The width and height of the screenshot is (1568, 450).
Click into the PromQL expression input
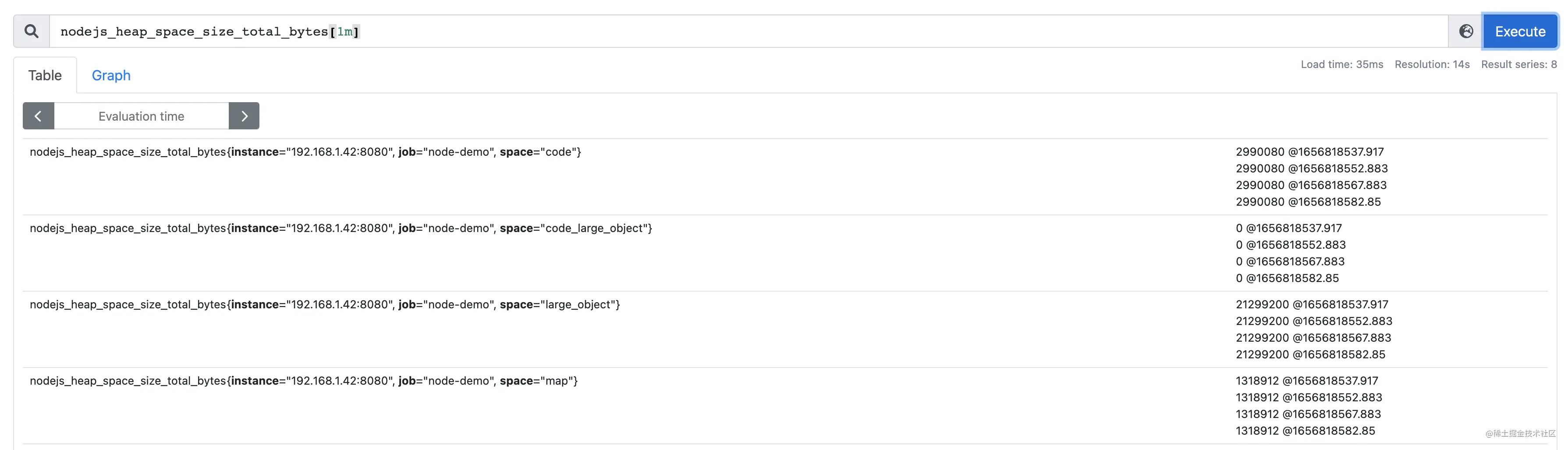coord(748,31)
